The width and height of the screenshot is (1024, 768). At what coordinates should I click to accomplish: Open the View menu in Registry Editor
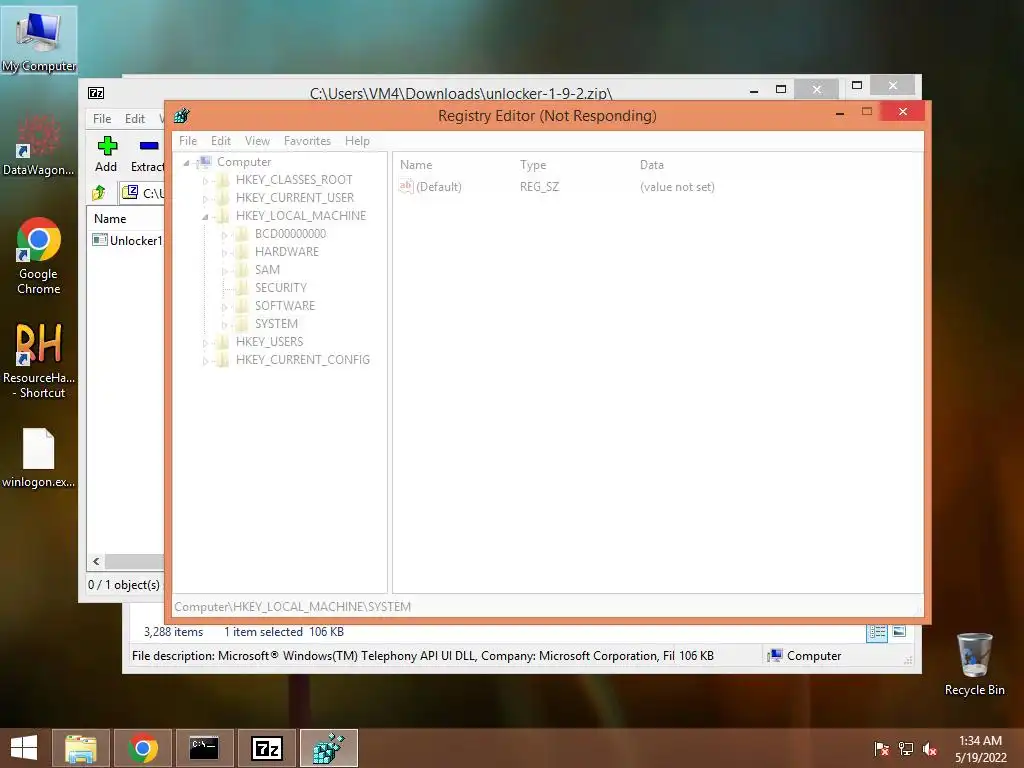pos(257,141)
